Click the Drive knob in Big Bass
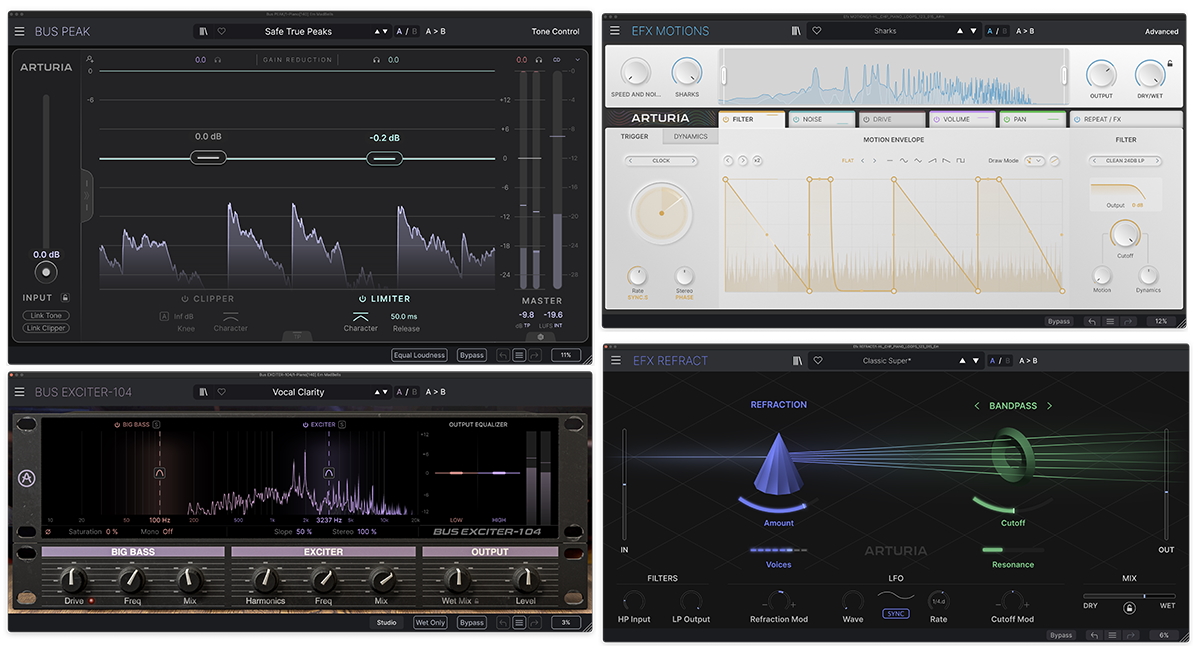Screen dimensions: 1198x651 pos(74,579)
